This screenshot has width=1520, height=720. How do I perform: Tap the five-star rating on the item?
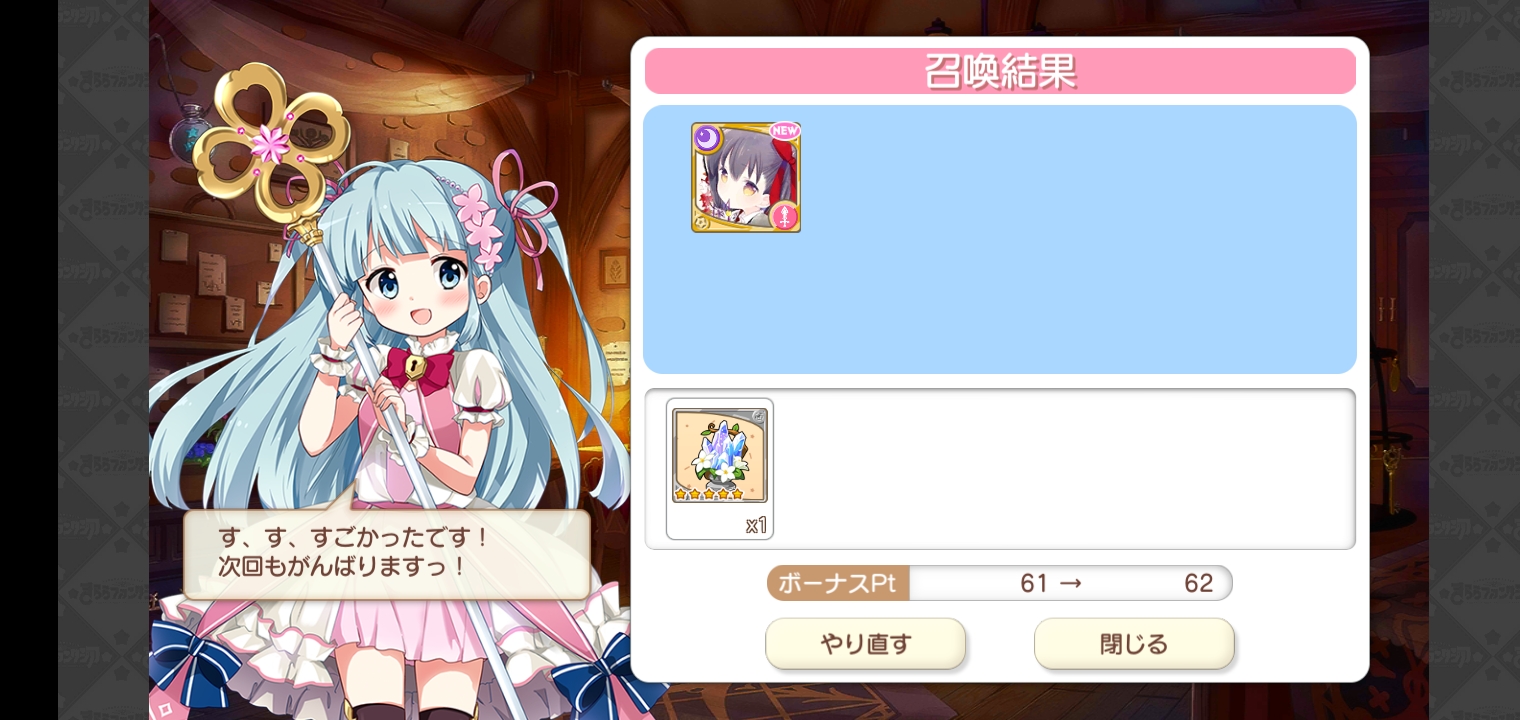tap(709, 494)
